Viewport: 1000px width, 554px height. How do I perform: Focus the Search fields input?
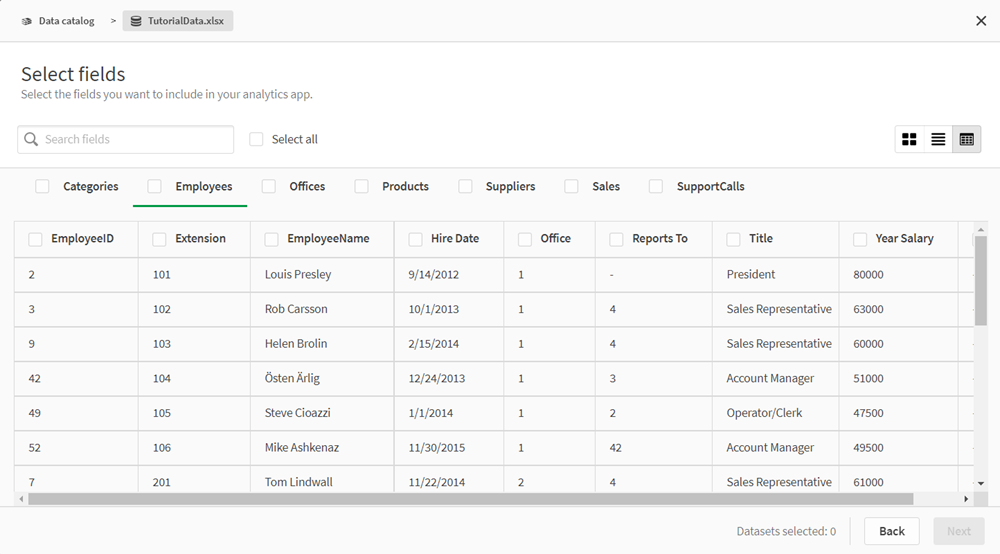point(135,140)
